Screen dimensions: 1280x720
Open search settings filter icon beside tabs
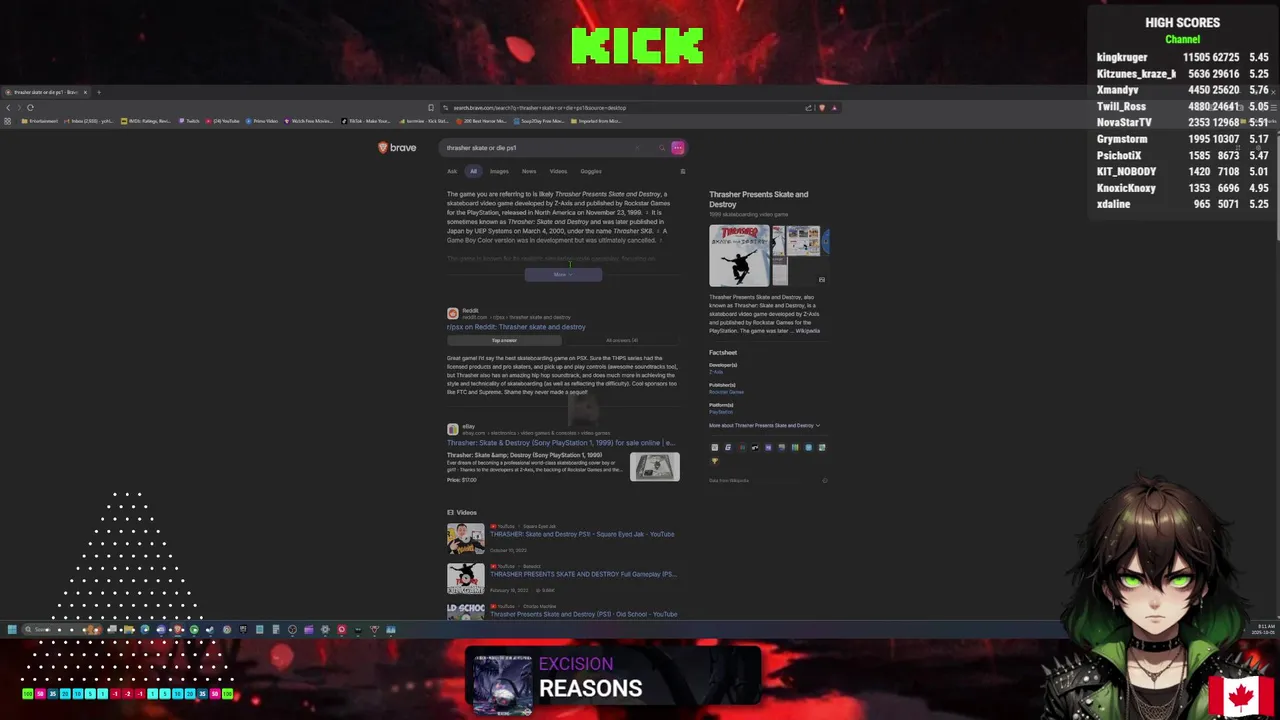click(x=682, y=171)
